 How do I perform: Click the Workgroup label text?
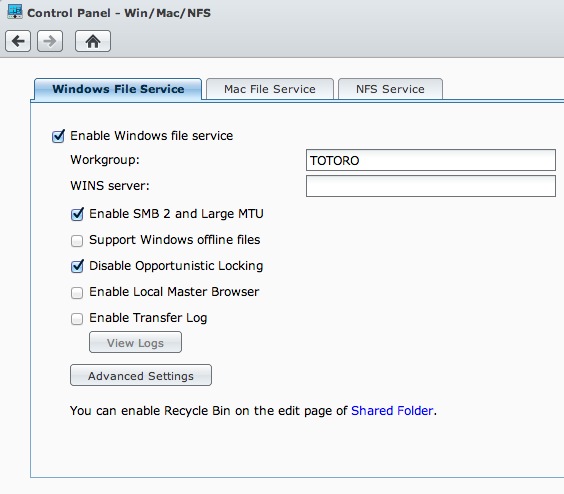(105, 160)
